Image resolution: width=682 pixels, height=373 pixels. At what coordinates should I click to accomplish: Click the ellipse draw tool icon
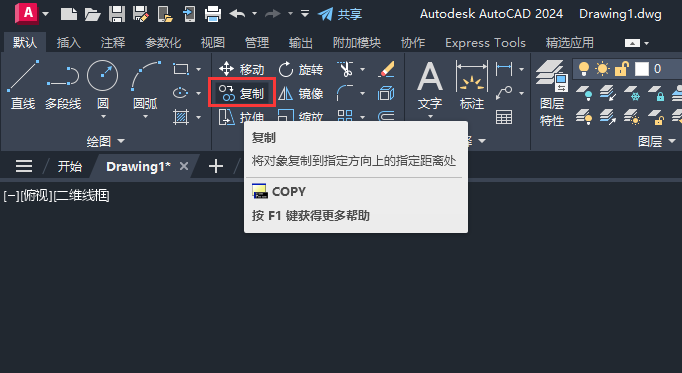181,93
